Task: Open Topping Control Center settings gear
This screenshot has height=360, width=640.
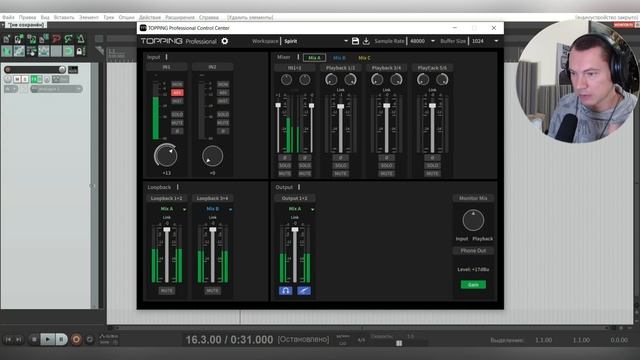Action: (x=224, y=41)
